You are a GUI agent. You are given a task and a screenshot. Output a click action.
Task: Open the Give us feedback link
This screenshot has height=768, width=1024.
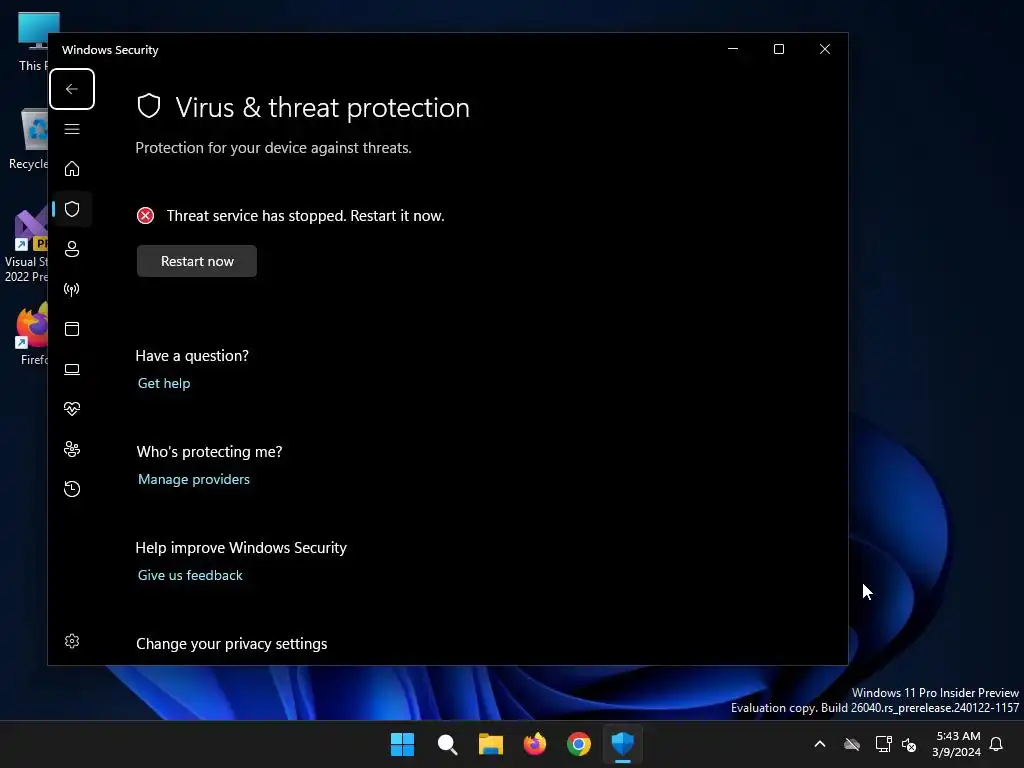[x=190, y=575]
